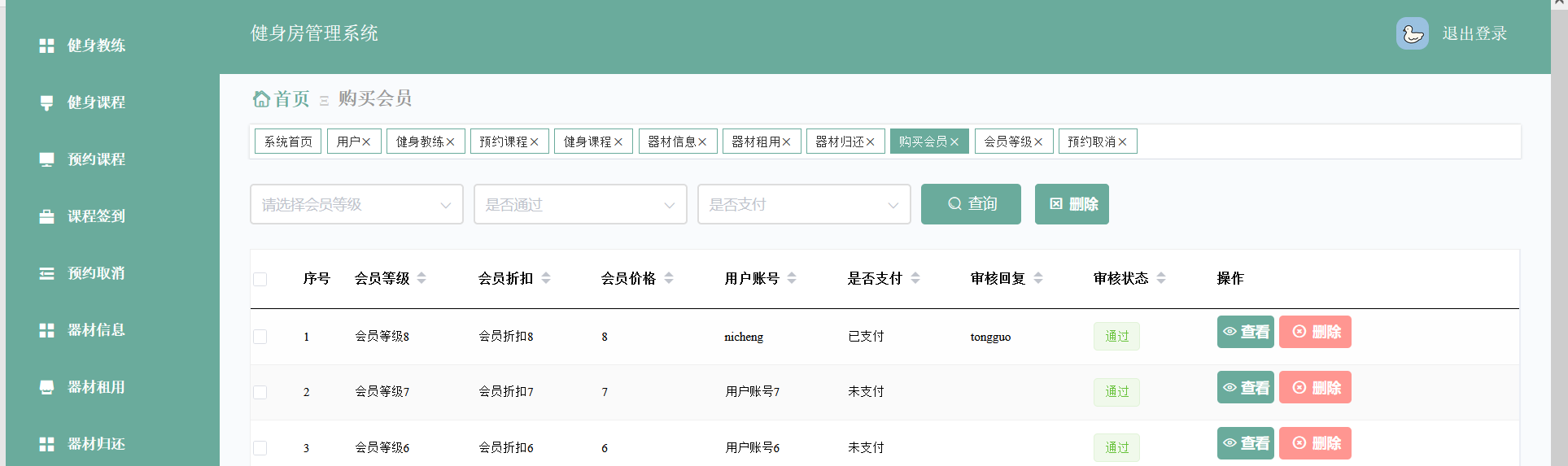The image size is (1568, 466).
Task: Check the row for 会员等级7
Action: pyautogui.click(x=260, y=392)
